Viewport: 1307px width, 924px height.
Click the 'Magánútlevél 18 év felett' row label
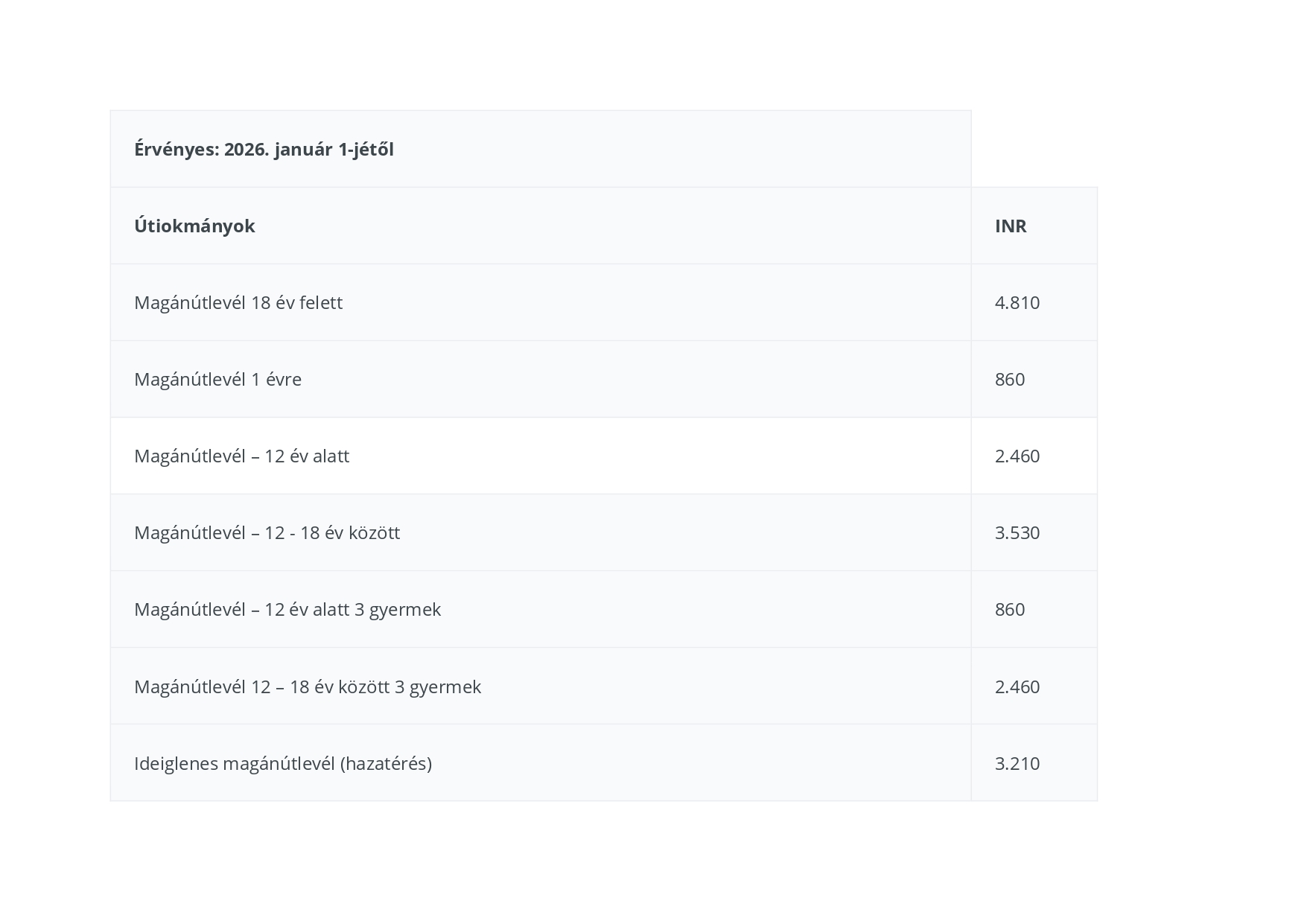click(x=238, y=303)
